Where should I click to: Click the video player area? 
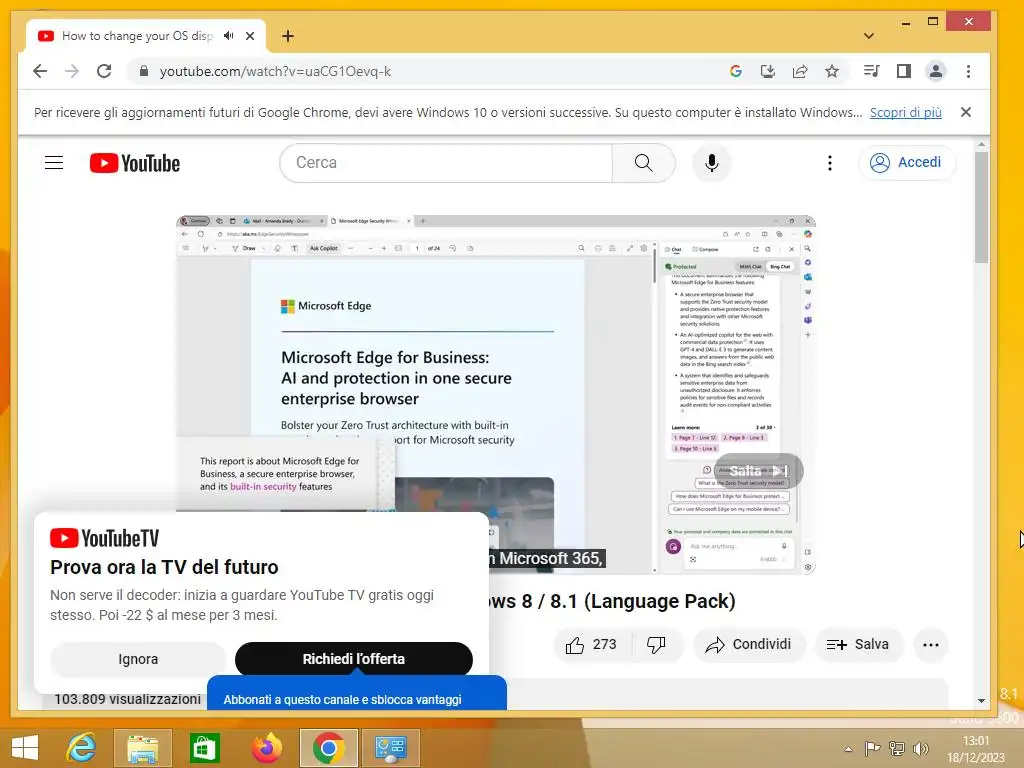[x=496, y=394]
